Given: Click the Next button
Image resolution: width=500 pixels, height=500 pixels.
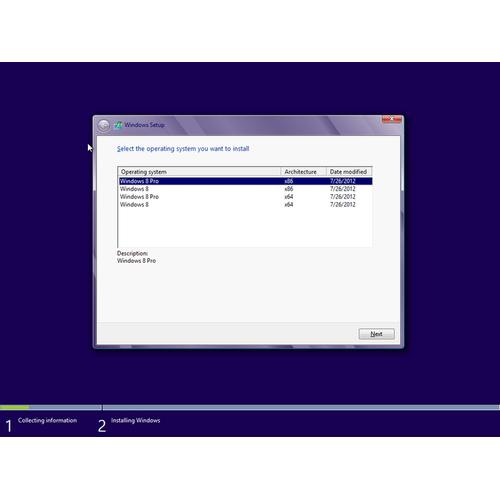Looking at the screenshot, I should click(376, 334).
